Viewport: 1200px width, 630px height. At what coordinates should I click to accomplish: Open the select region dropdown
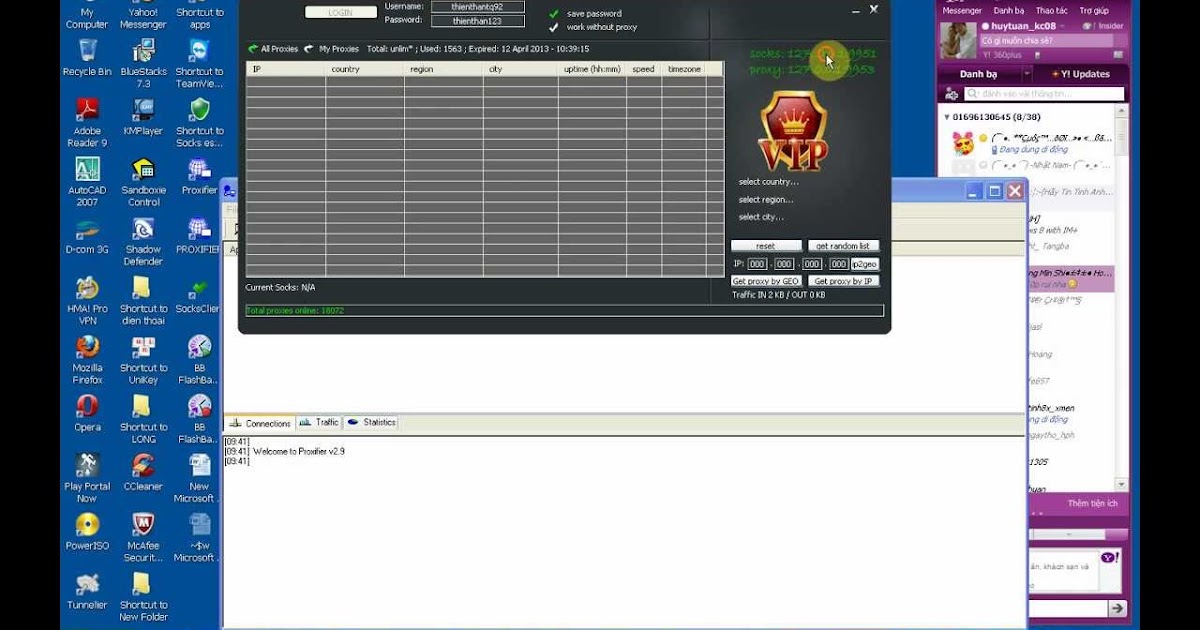pyautogui.click(x=766, y=200)
